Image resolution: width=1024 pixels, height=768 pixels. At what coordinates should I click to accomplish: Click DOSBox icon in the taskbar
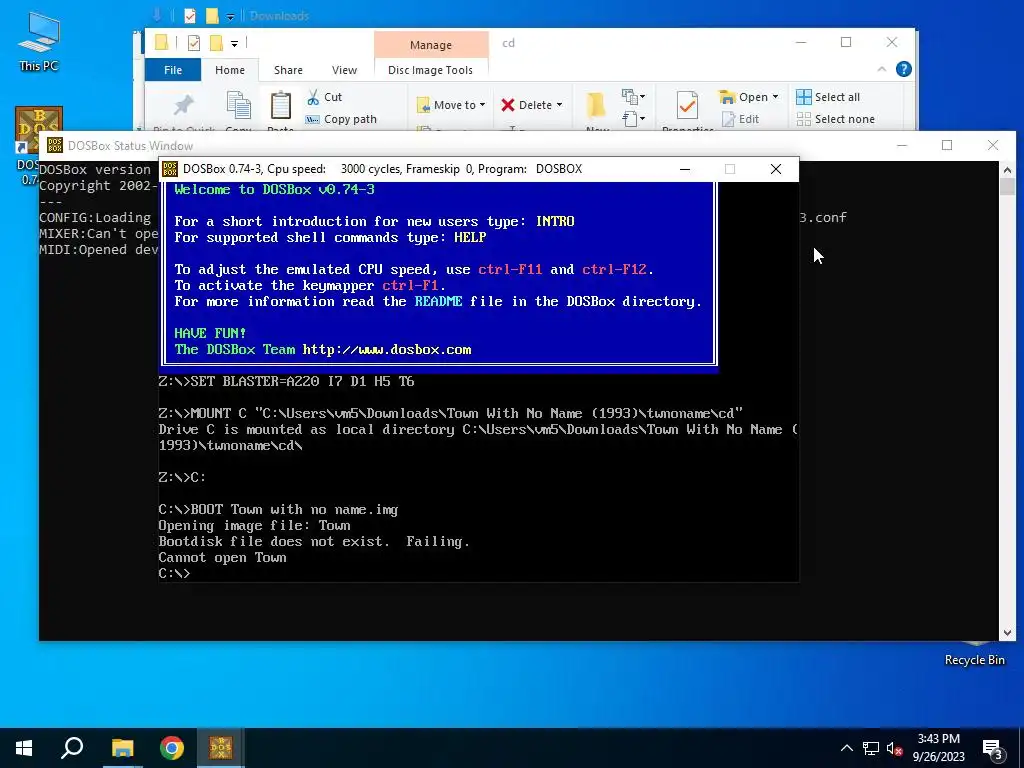pyautogui.click(x=221, y=748)
